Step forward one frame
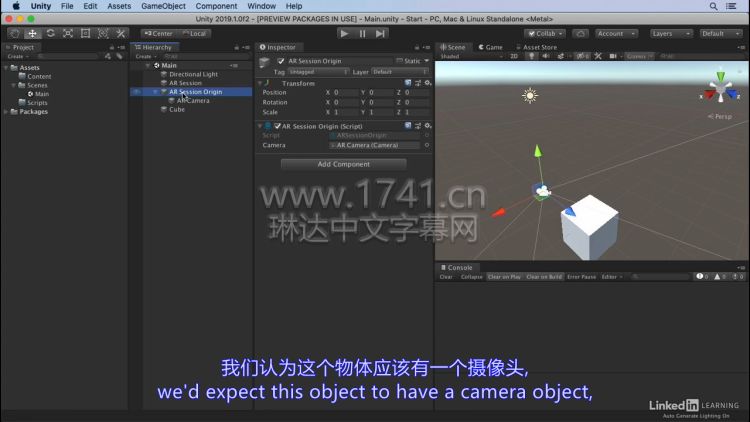The image size is (750, 422). pos(380,33)
